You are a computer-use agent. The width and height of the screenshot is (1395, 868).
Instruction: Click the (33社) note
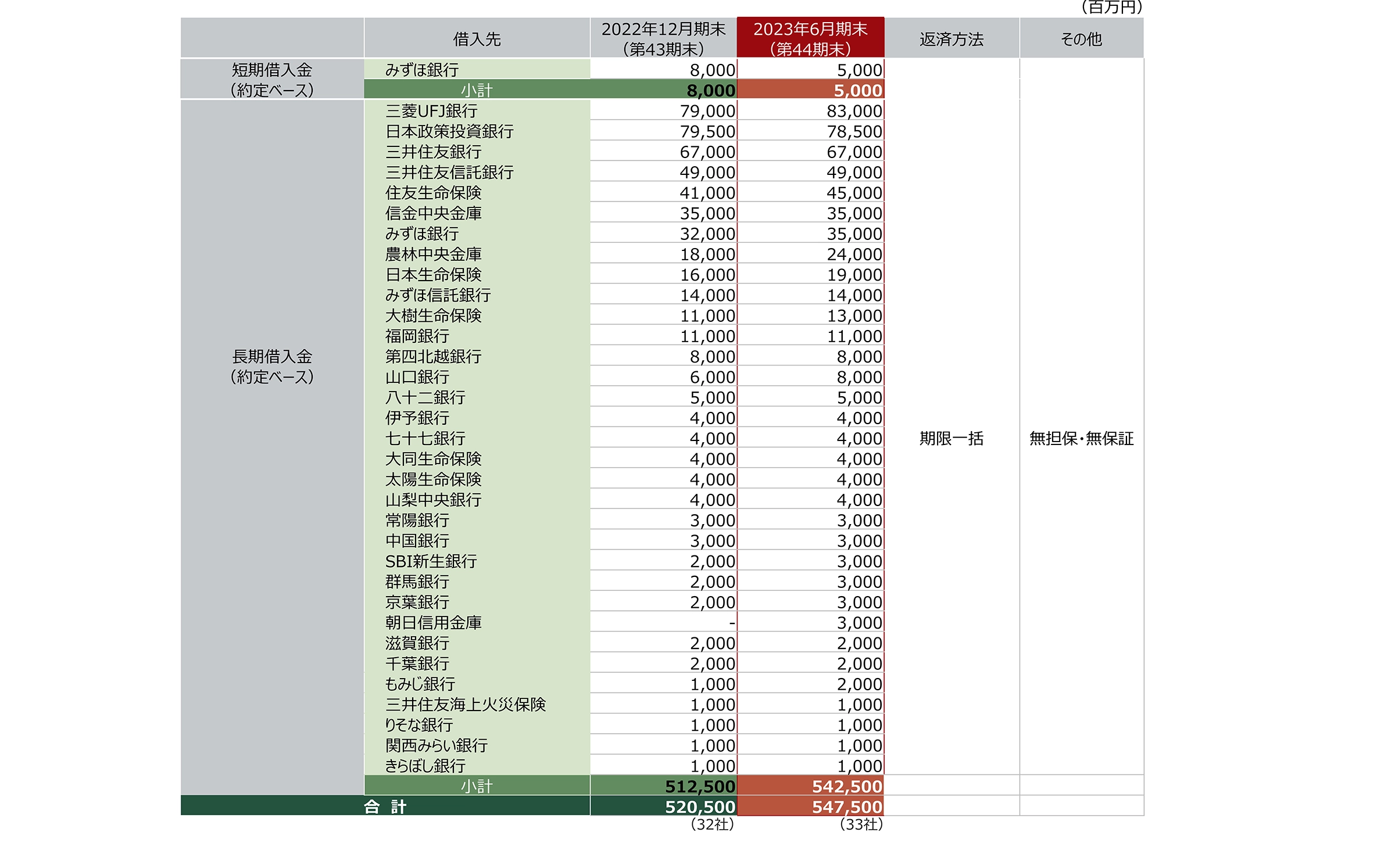tap(861, 824)
